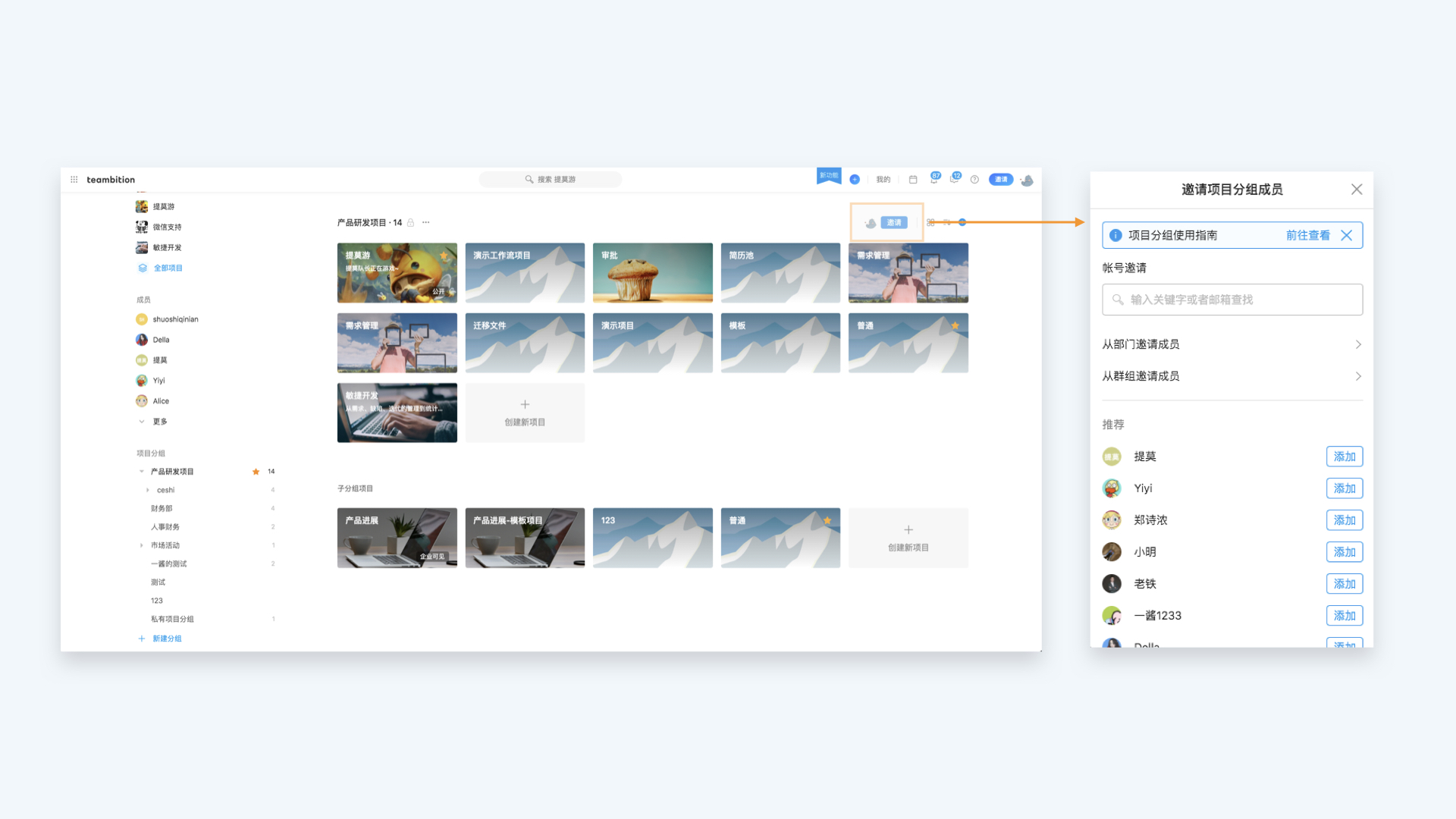The image size is (1456, 819).
Task: Focus the 输入关键字或者邮箱查找 field
Action: click(1232, 300)
